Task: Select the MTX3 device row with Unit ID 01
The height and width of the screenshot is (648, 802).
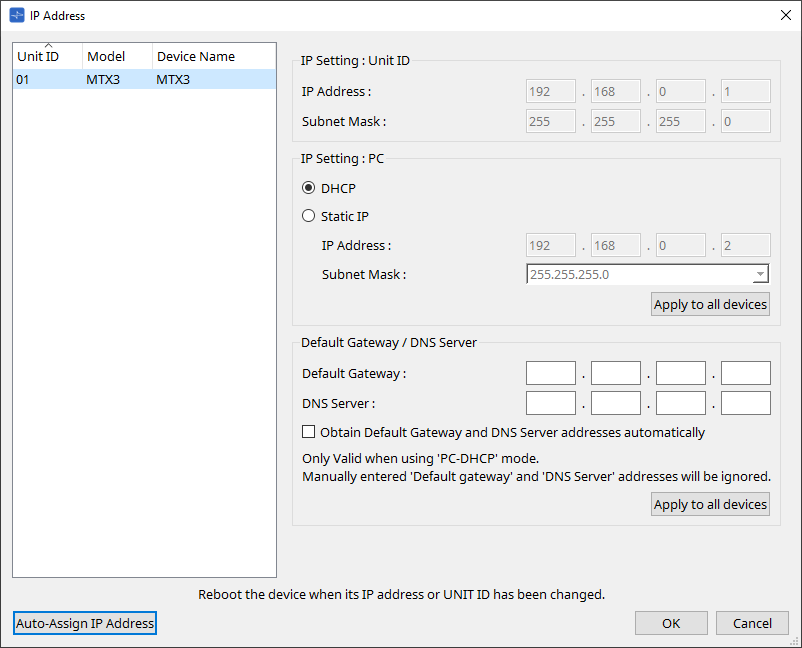Action: pos(144,79)
